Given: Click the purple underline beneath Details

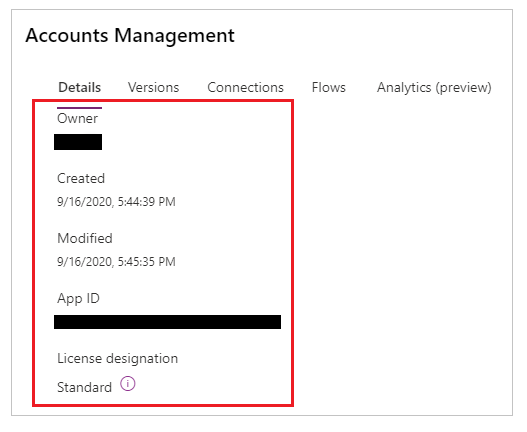Looking at the screenshot, I should [79, 108].
